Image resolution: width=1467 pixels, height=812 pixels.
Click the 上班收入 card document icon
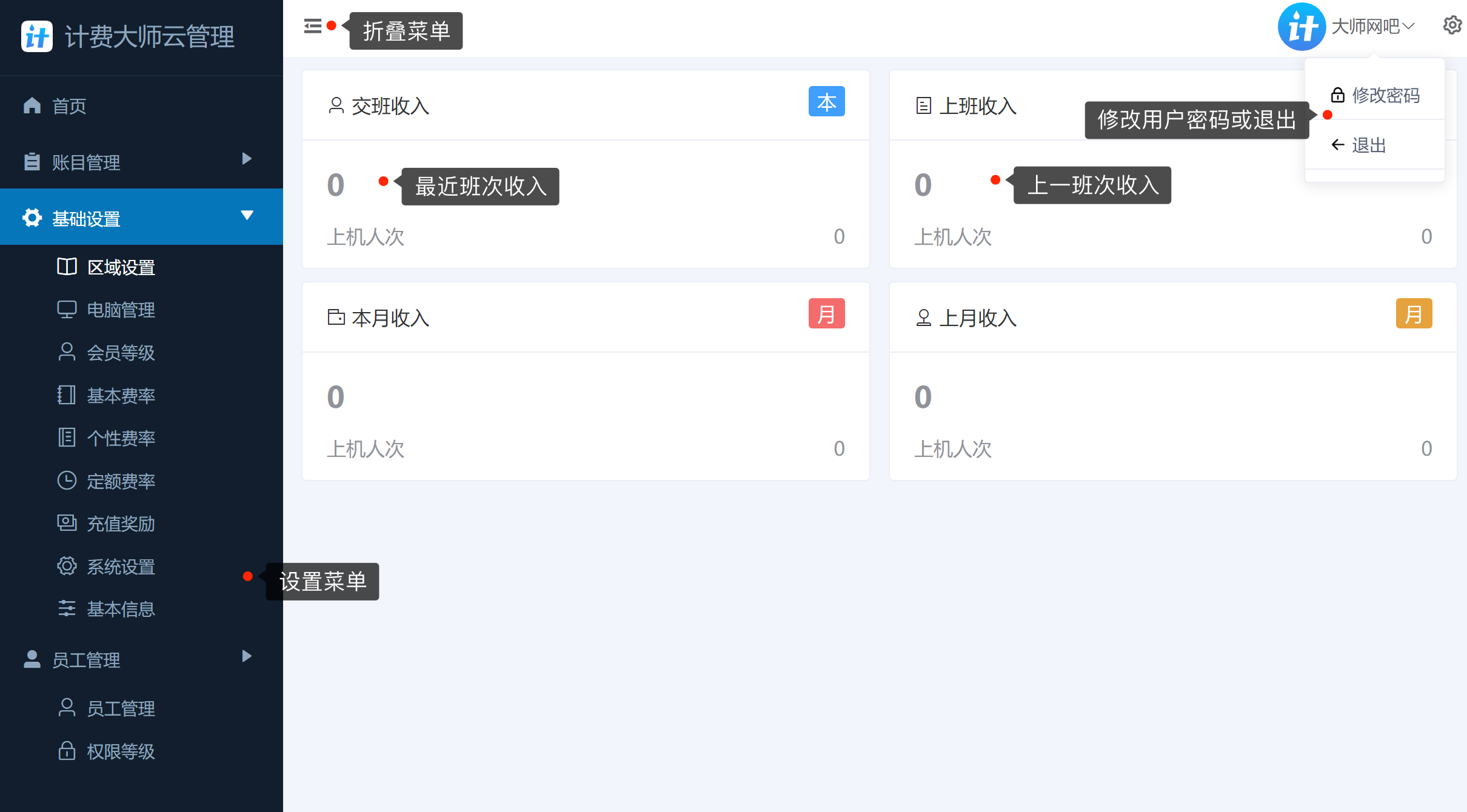[923, 106]
